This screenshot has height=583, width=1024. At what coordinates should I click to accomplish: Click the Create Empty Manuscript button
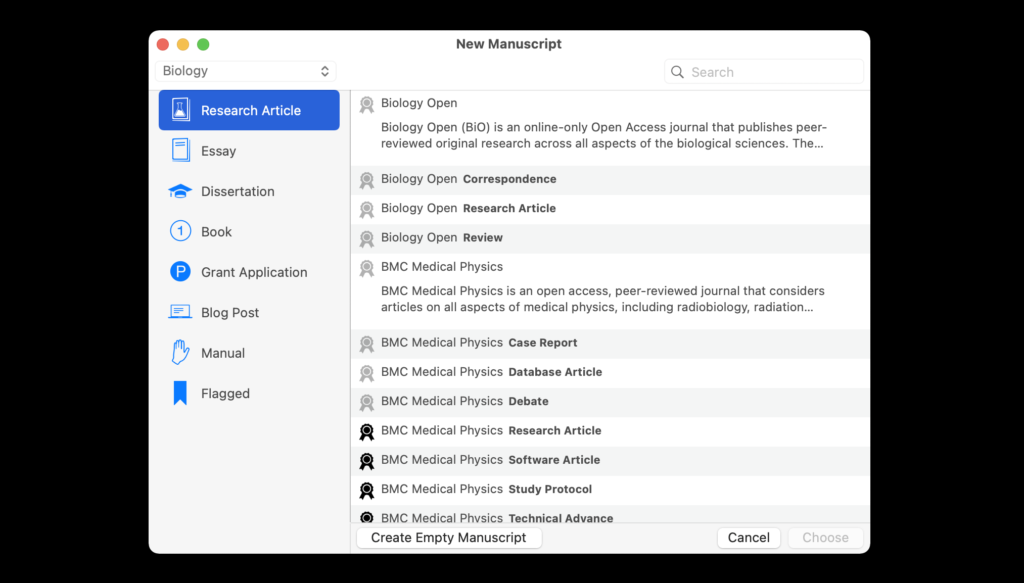[448, 537]
